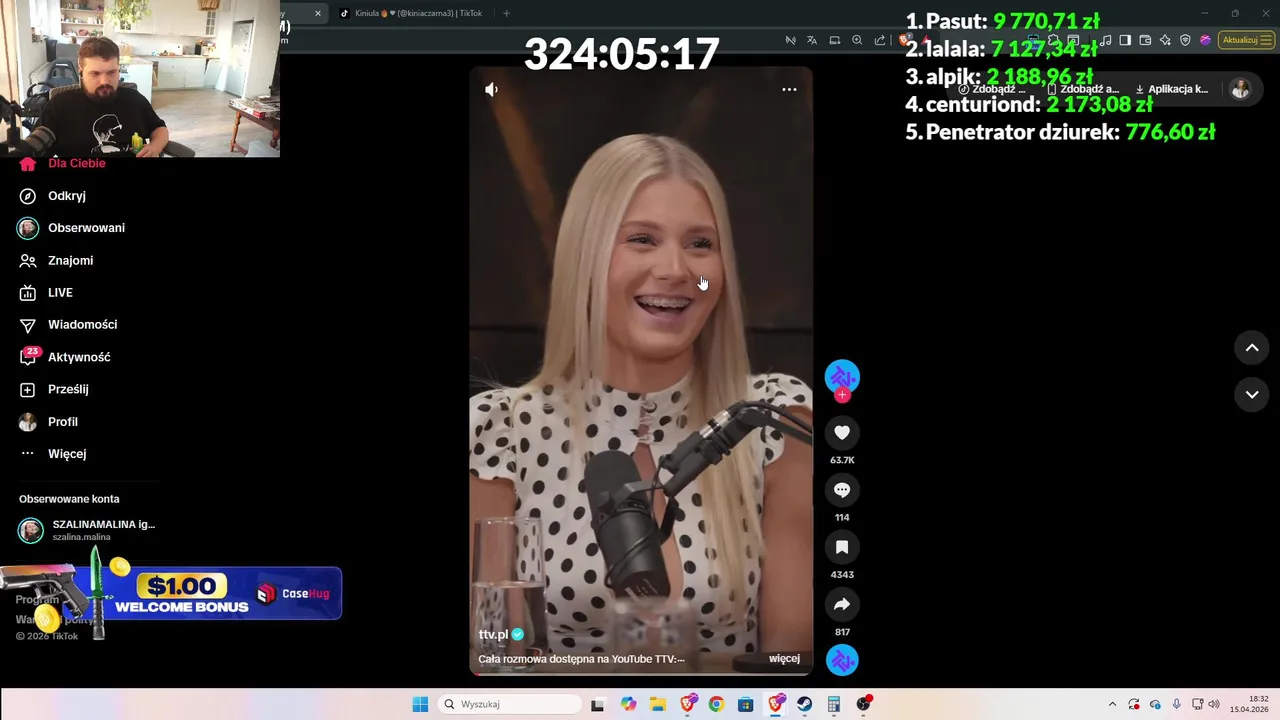Expand the hidden system tray icons chevron

pyautogui.click(x=1112, y=704)
